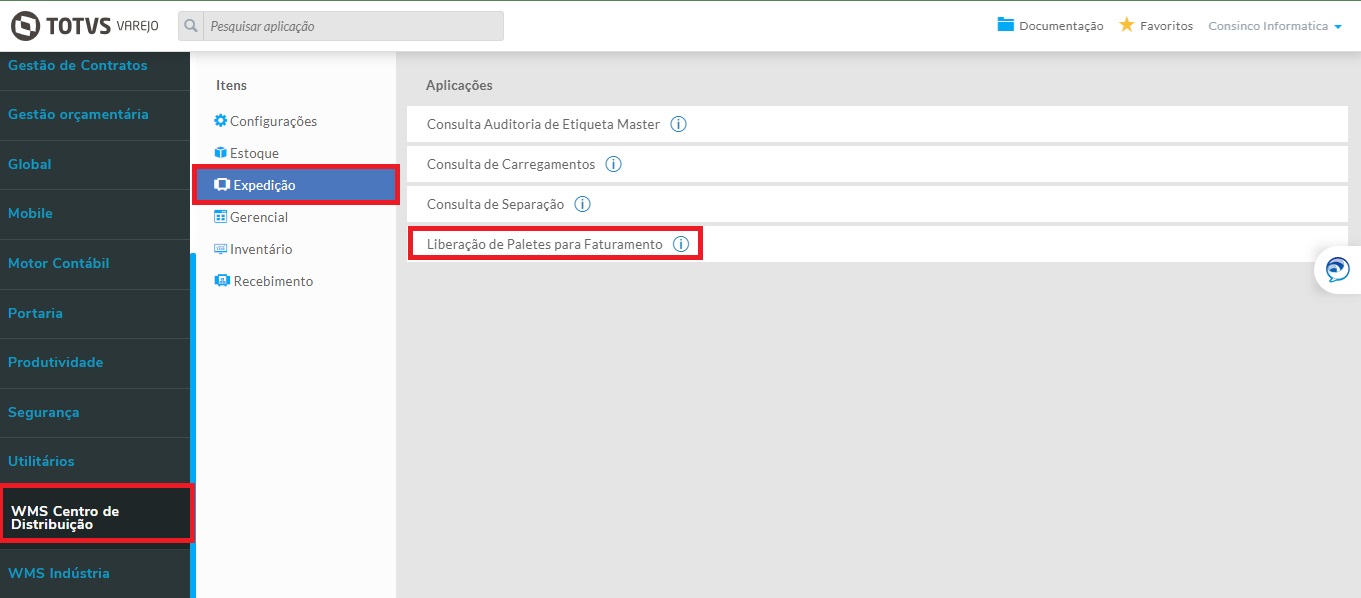Click the Estoque box icon
The height and width of the screenshot is (598, 1361).
click(221, 153)
